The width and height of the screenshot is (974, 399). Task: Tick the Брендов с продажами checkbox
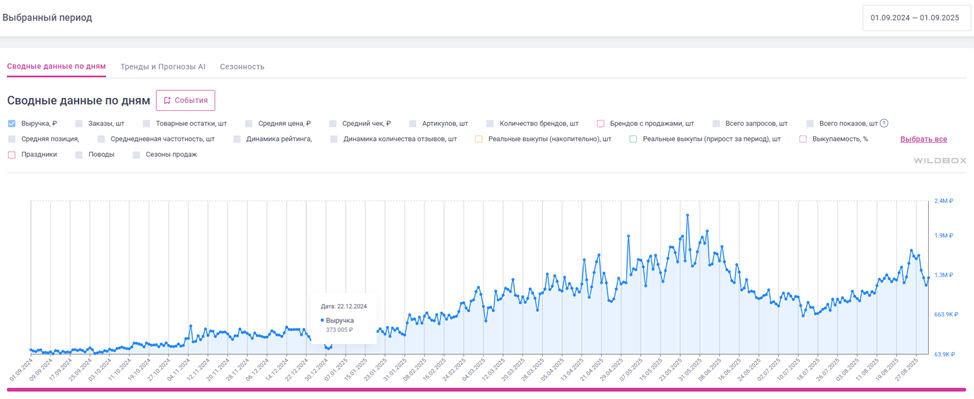click(601, 123)
